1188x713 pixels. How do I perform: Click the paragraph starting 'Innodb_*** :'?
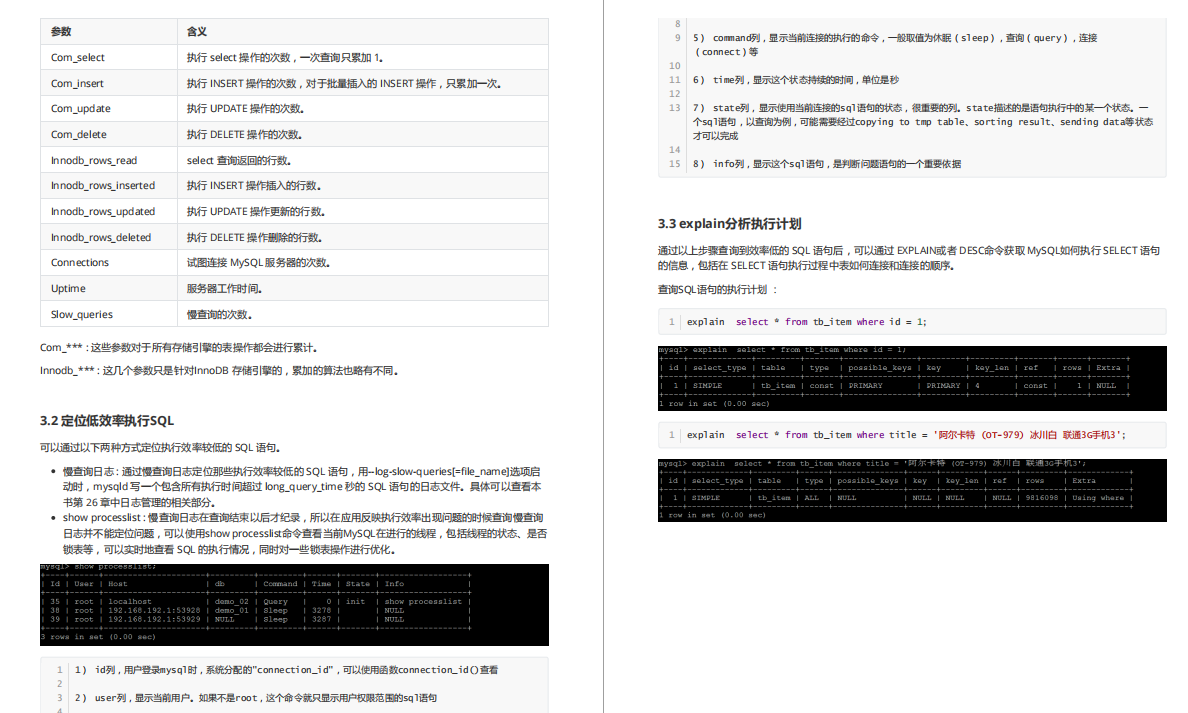(219, 370)
